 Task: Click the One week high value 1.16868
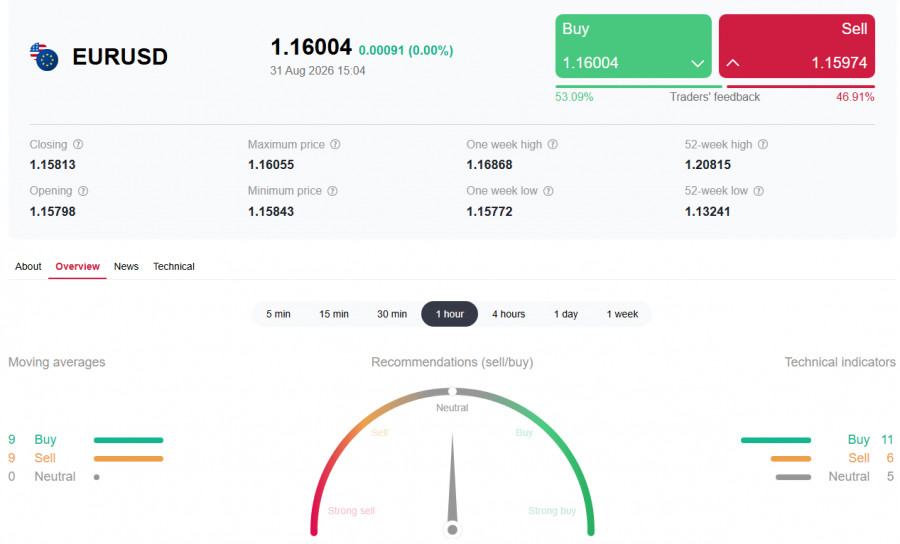tap(490, 165)
